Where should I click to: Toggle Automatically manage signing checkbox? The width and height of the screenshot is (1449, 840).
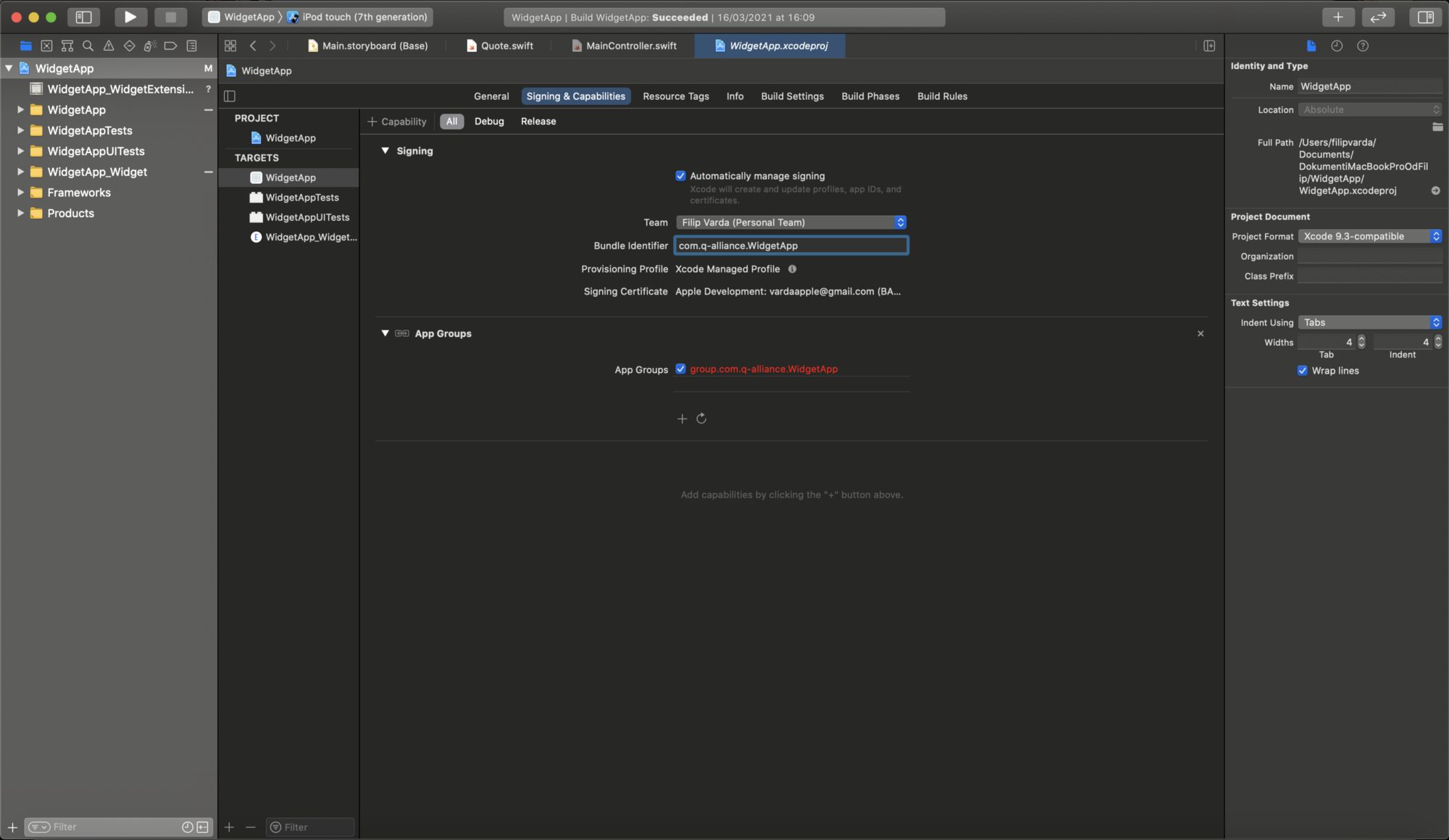point(680,176)
